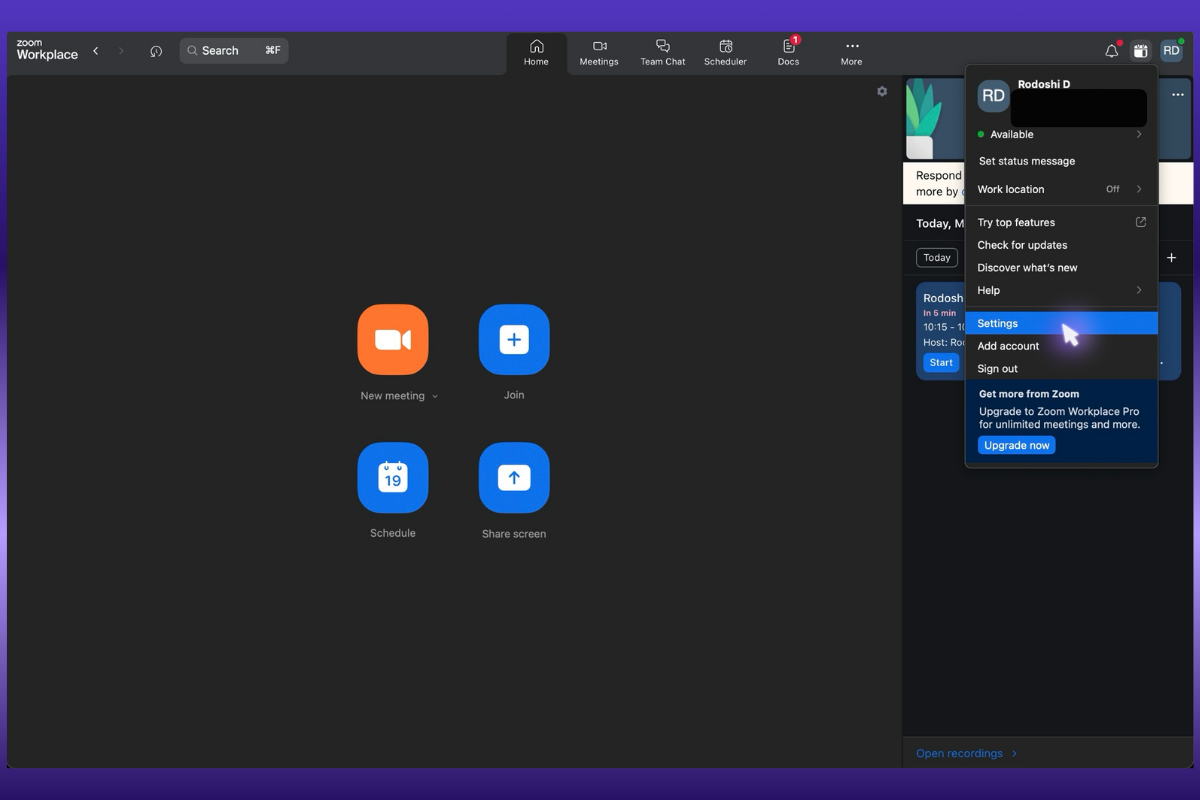Open Settings from the profile menu
1200x800 pixels.
pos(1061,323)
